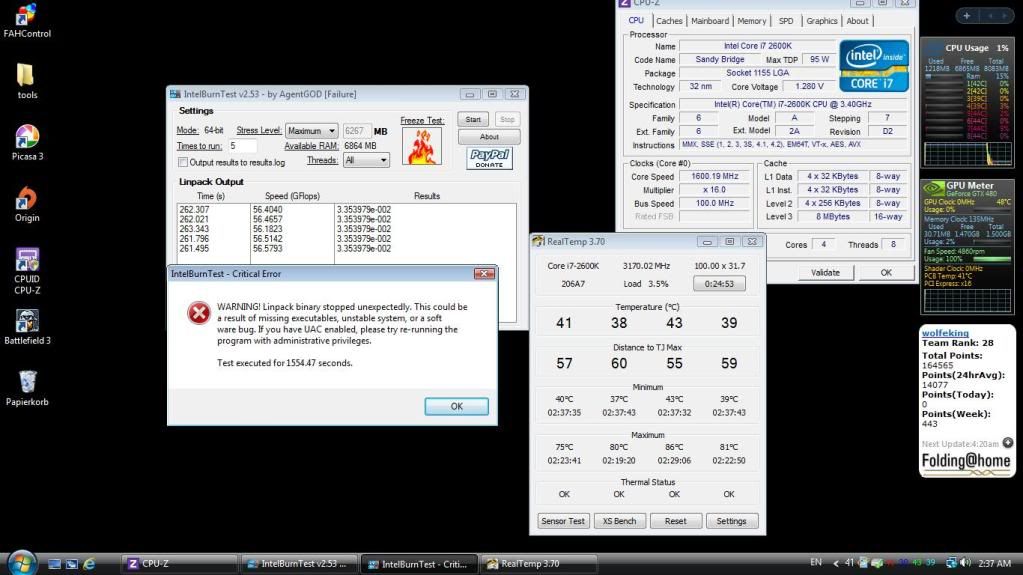Viewport: 1023px width, 575px height.
Task: Click the disabled MB memory size field
Action: point(357,131)
